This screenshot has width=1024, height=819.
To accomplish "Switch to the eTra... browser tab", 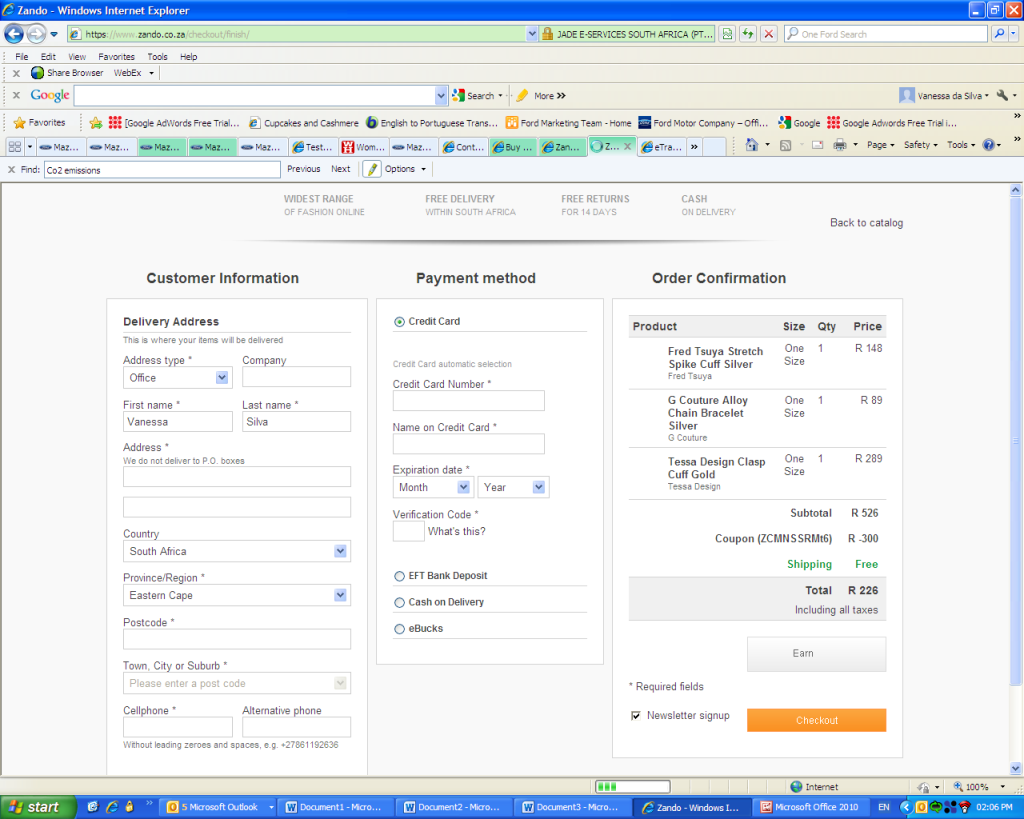I will [x=662, y=147].
